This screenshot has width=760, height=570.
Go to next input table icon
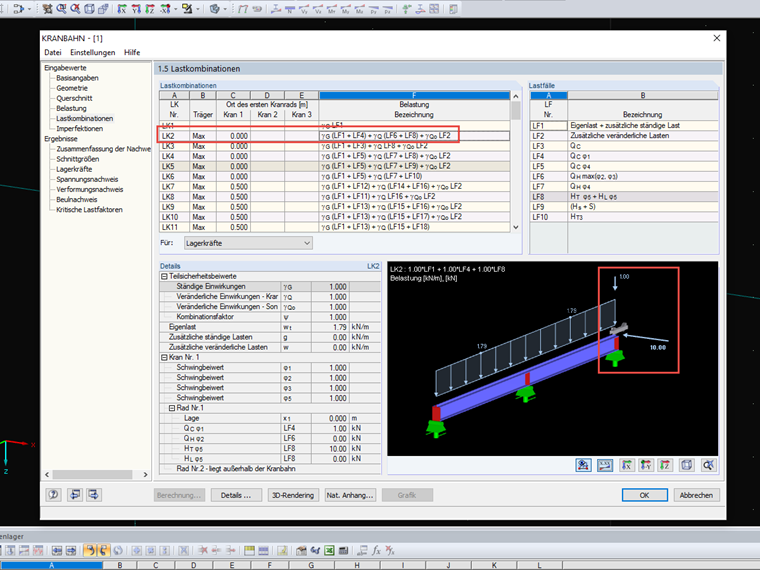(x=94, y=495)
